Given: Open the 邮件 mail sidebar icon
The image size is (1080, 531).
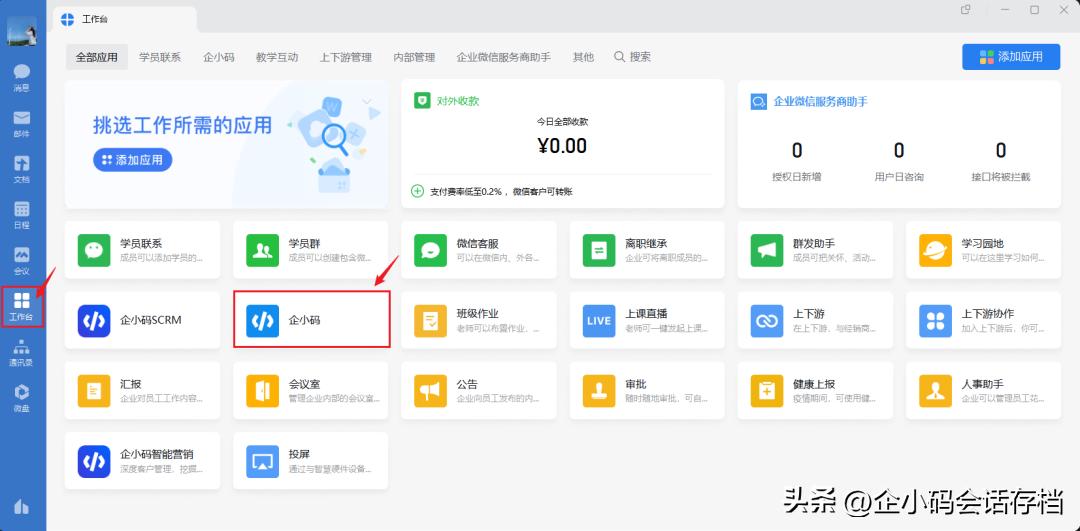Looking at the screenshot, I should tap(22, 123).
